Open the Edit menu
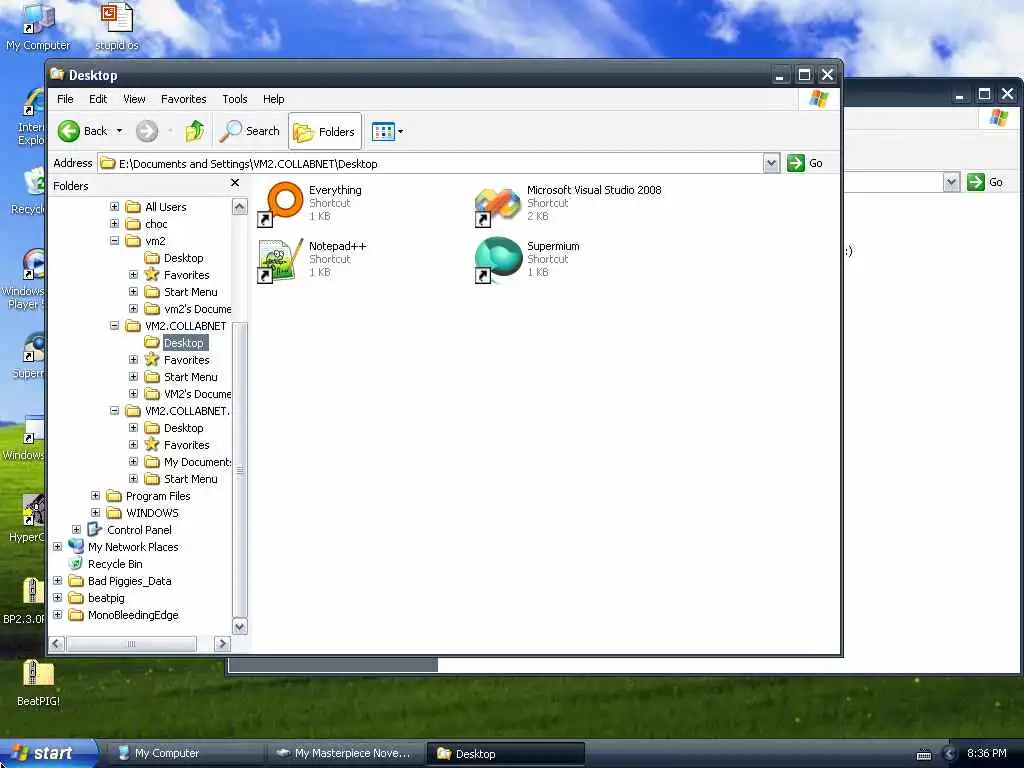This screenshot has width=1024, height=768. [98, 99]
